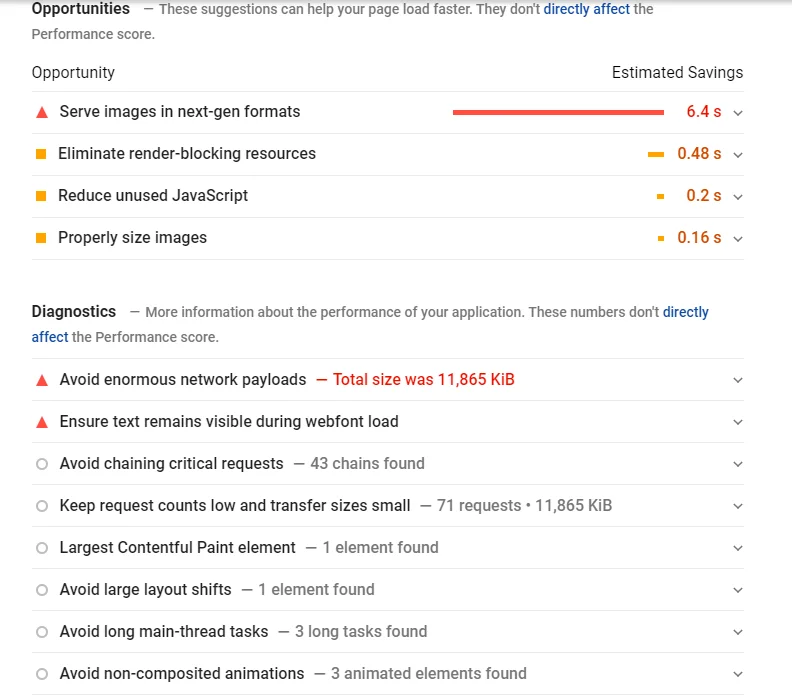The width and height of the screenshot is (792, 696).
Task: Click gray circle icon beside chaining critical requests
Action: (42, 464)
